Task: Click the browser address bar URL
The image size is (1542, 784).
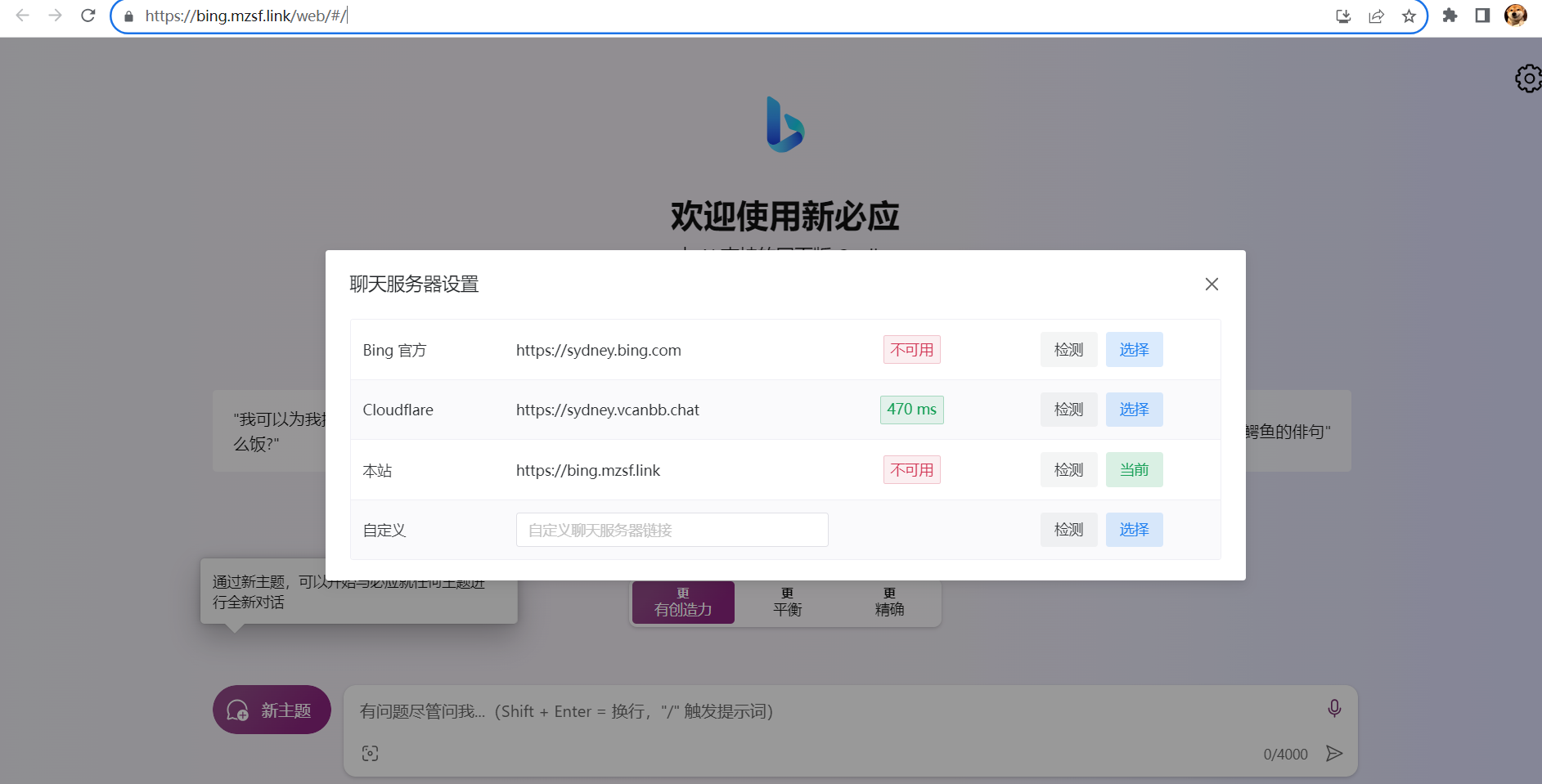Action: click(x=245, y=16)
